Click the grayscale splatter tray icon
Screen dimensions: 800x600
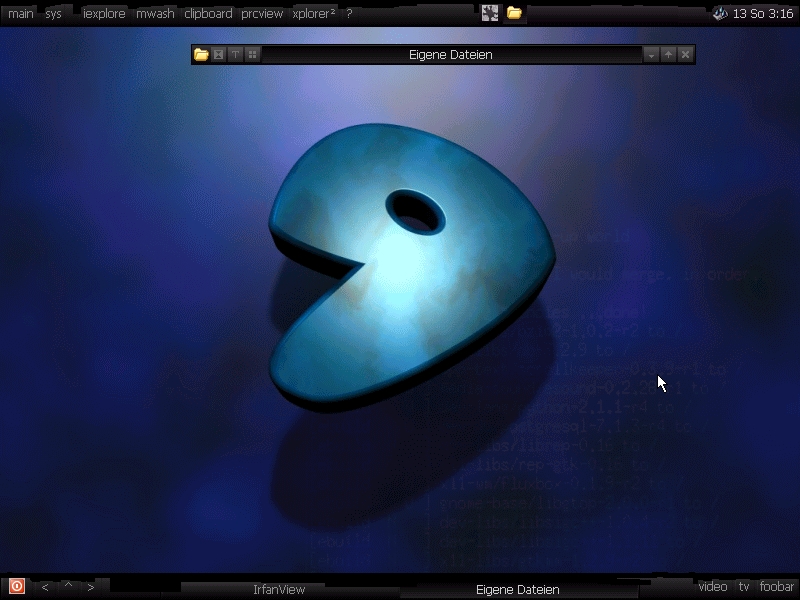pos(490,13)
